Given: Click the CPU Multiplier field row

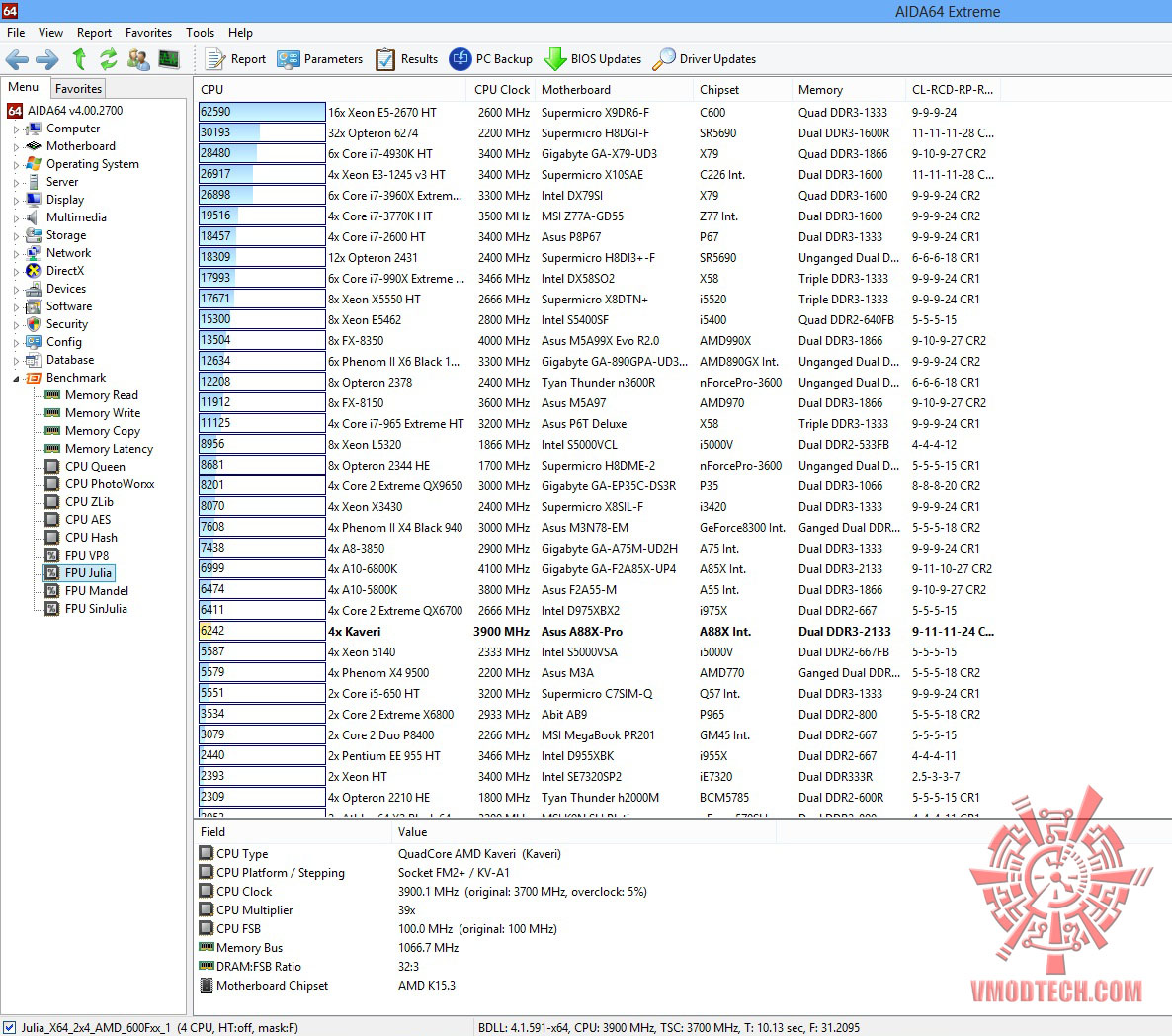Looking at the screenshot, I should 486,910.
